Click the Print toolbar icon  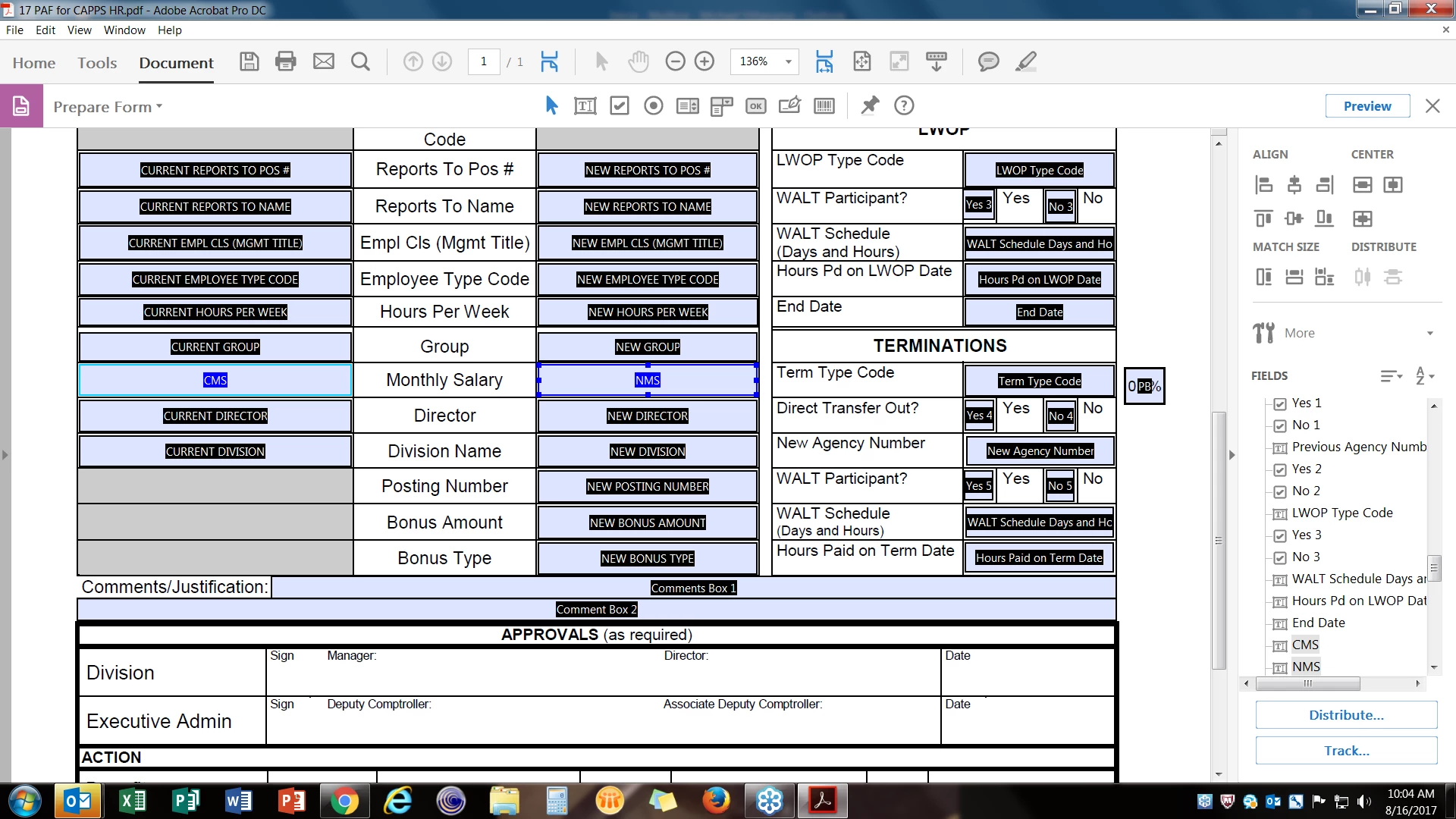286,61
